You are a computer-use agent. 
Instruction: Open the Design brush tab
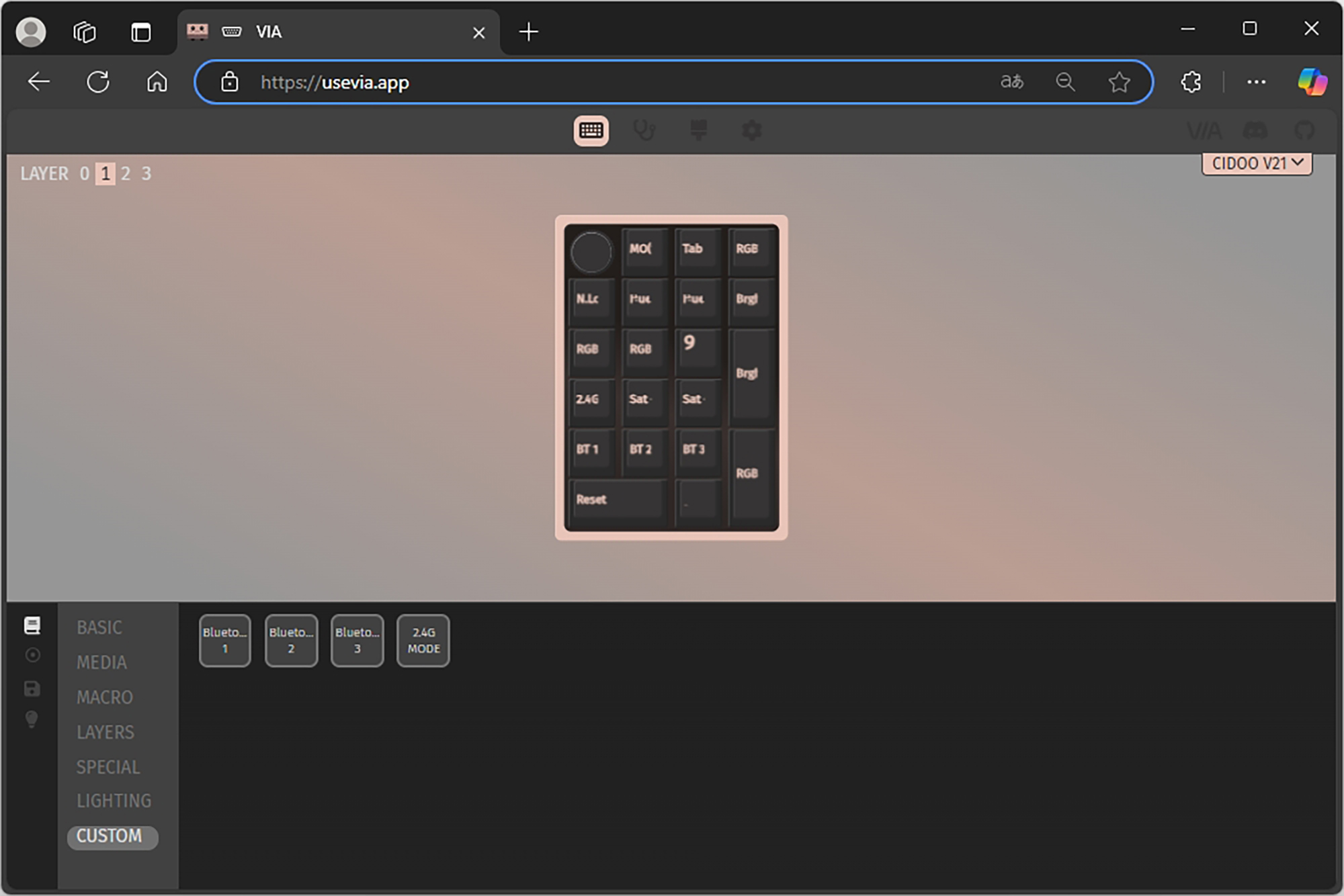(698, 130)
